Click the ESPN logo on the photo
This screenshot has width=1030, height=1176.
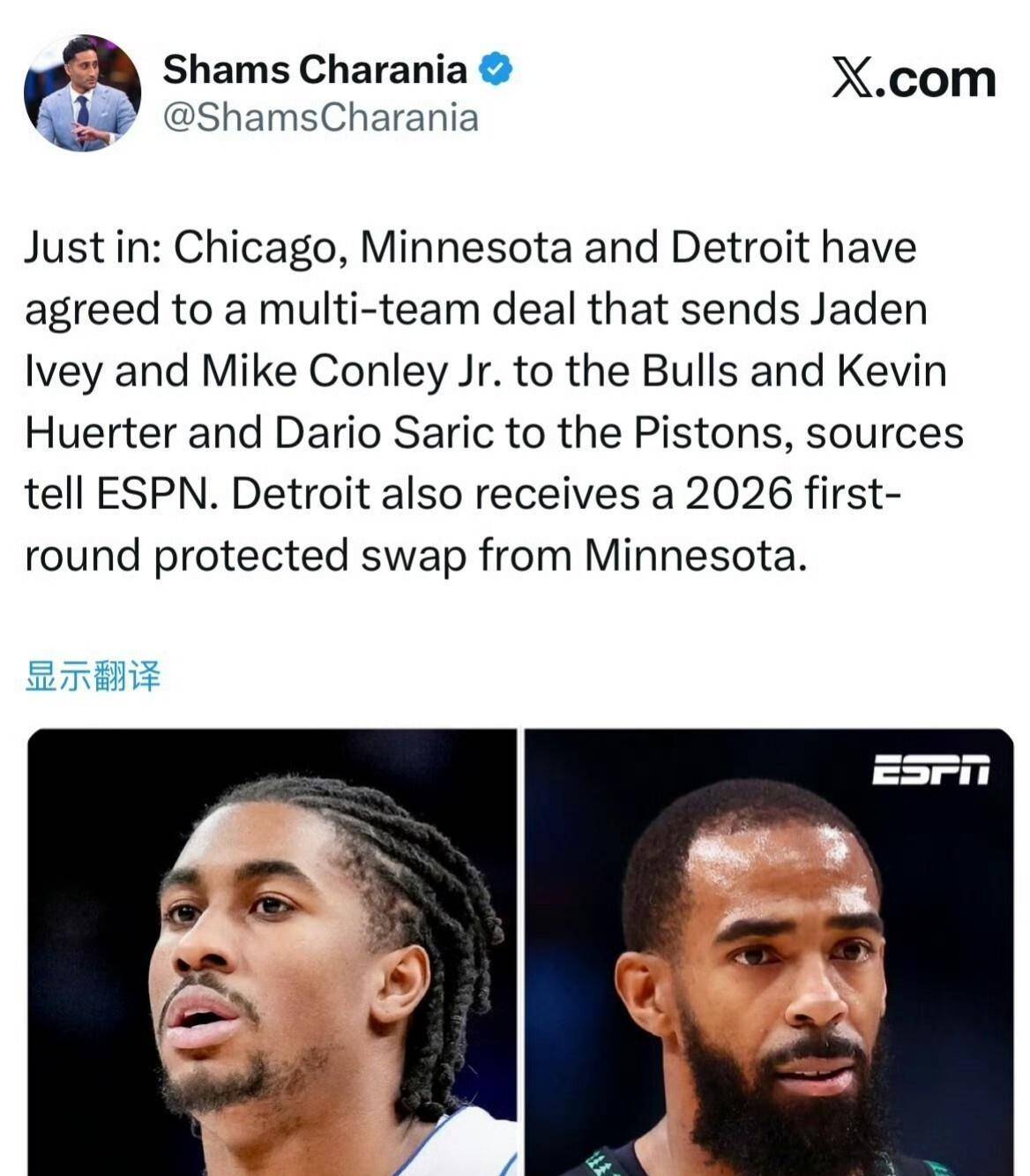point(931,768)
